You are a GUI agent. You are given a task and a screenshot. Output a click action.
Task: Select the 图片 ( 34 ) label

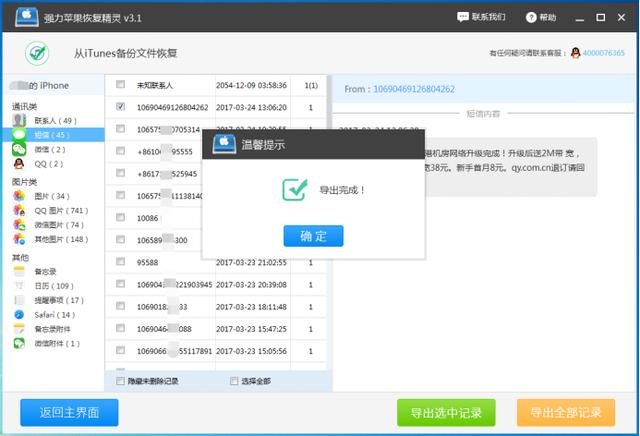[52, 196]
